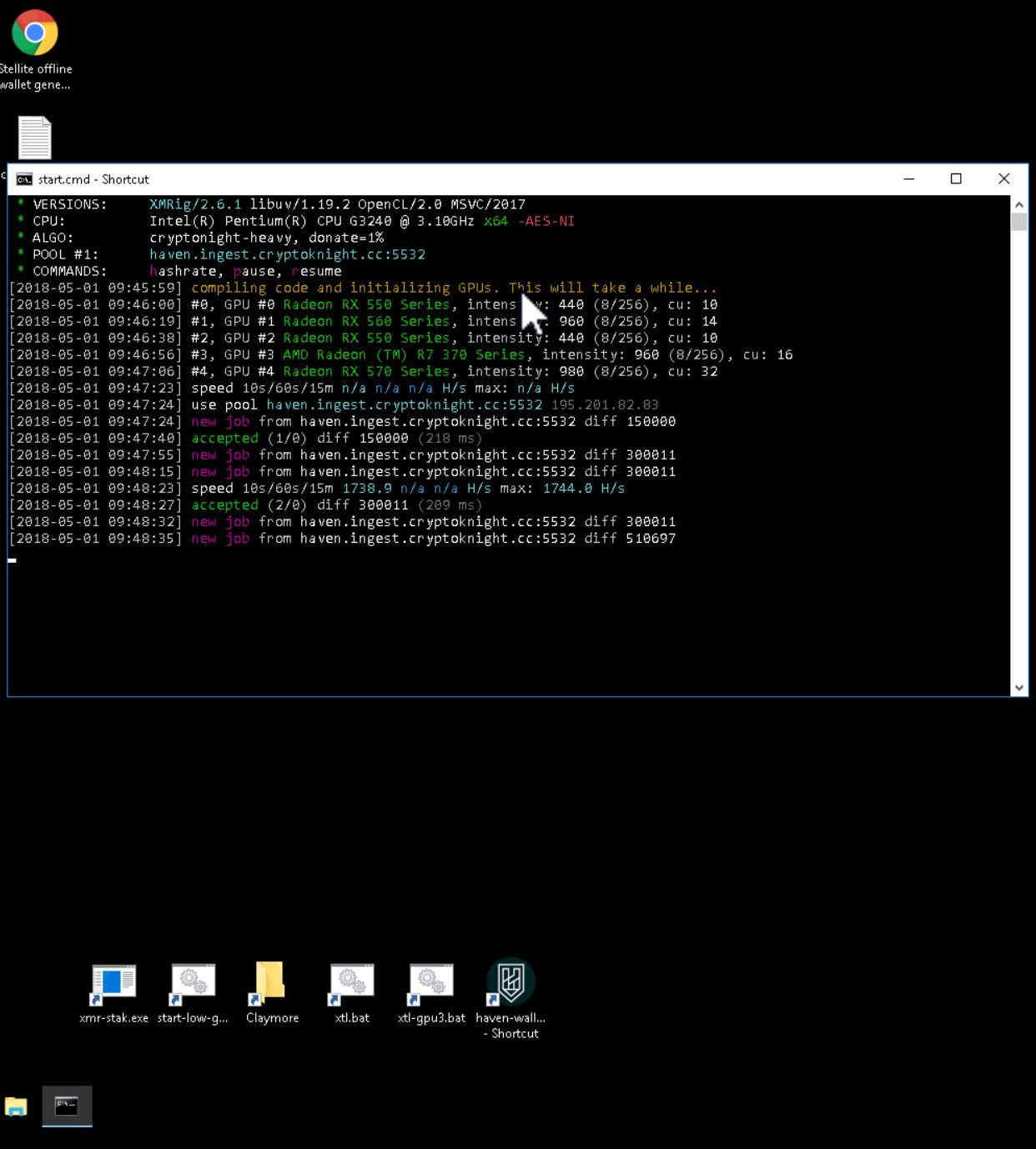Click the cmd icon in the start.cmd title bar
The width and height of the screenshot is (1036, 1149).
(x=24, y=179)
